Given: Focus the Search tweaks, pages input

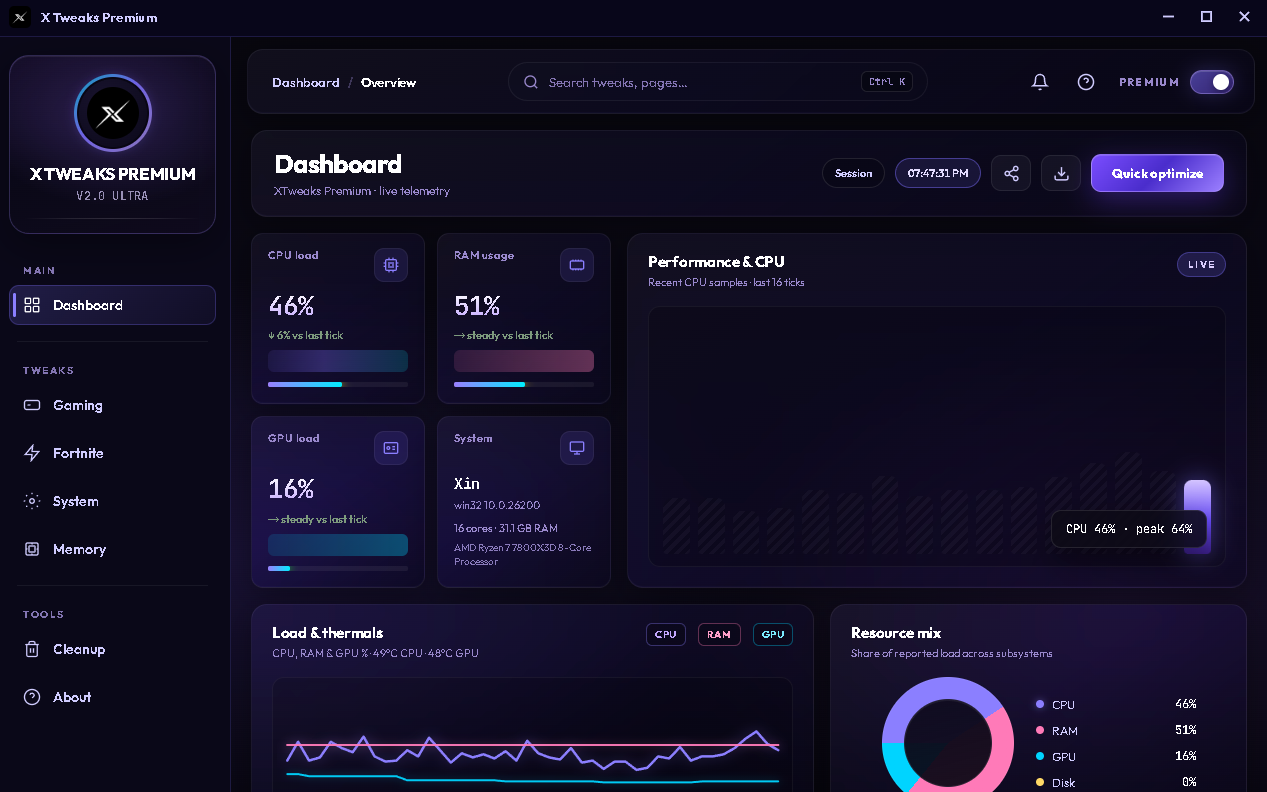Looking at the screenshot, I should coord(717,82).
